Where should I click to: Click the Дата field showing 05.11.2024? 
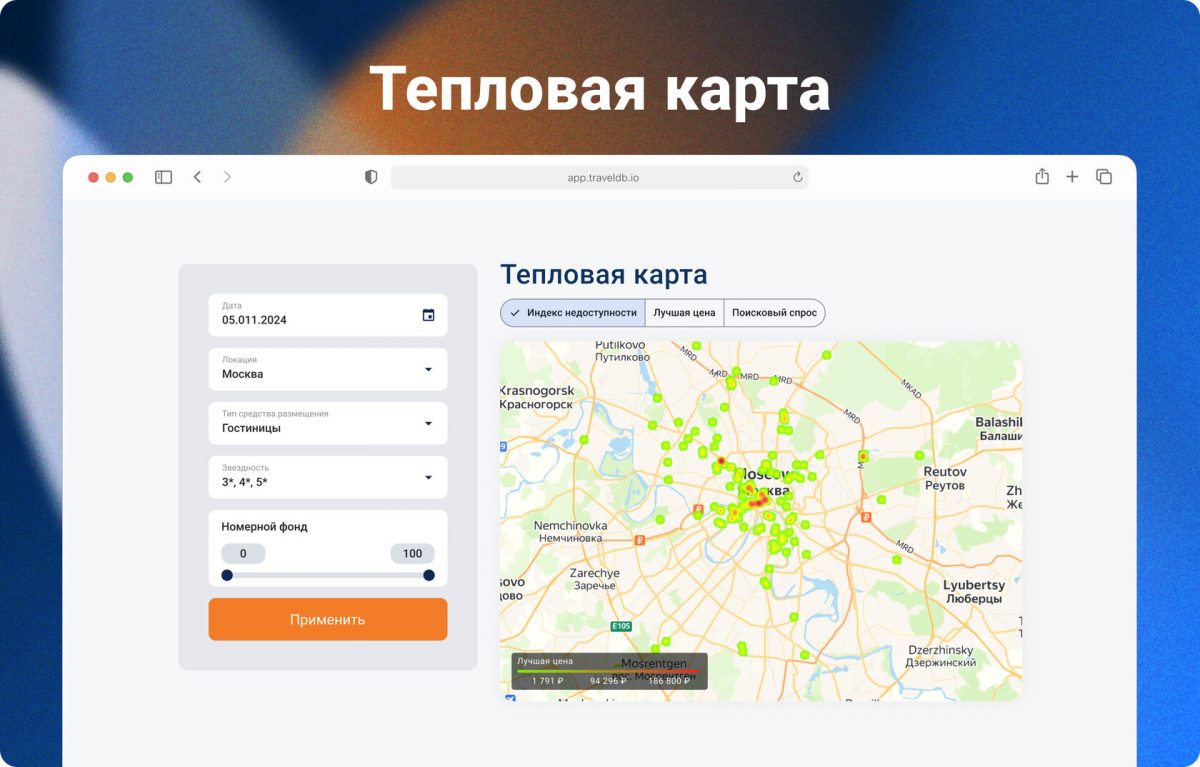coord(327,315)
